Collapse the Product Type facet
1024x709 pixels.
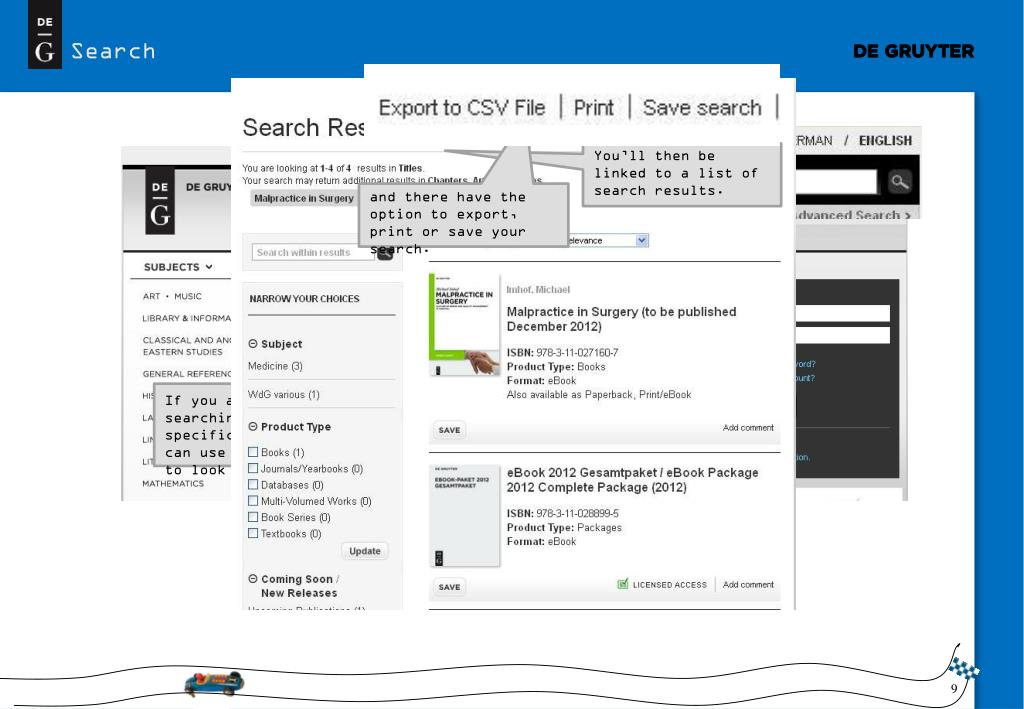253,426
